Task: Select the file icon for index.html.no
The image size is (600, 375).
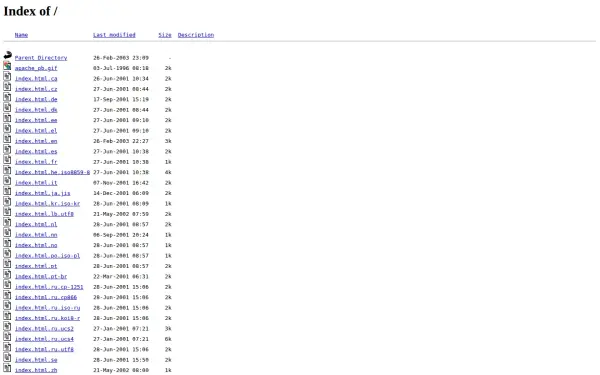Action: 7,243
